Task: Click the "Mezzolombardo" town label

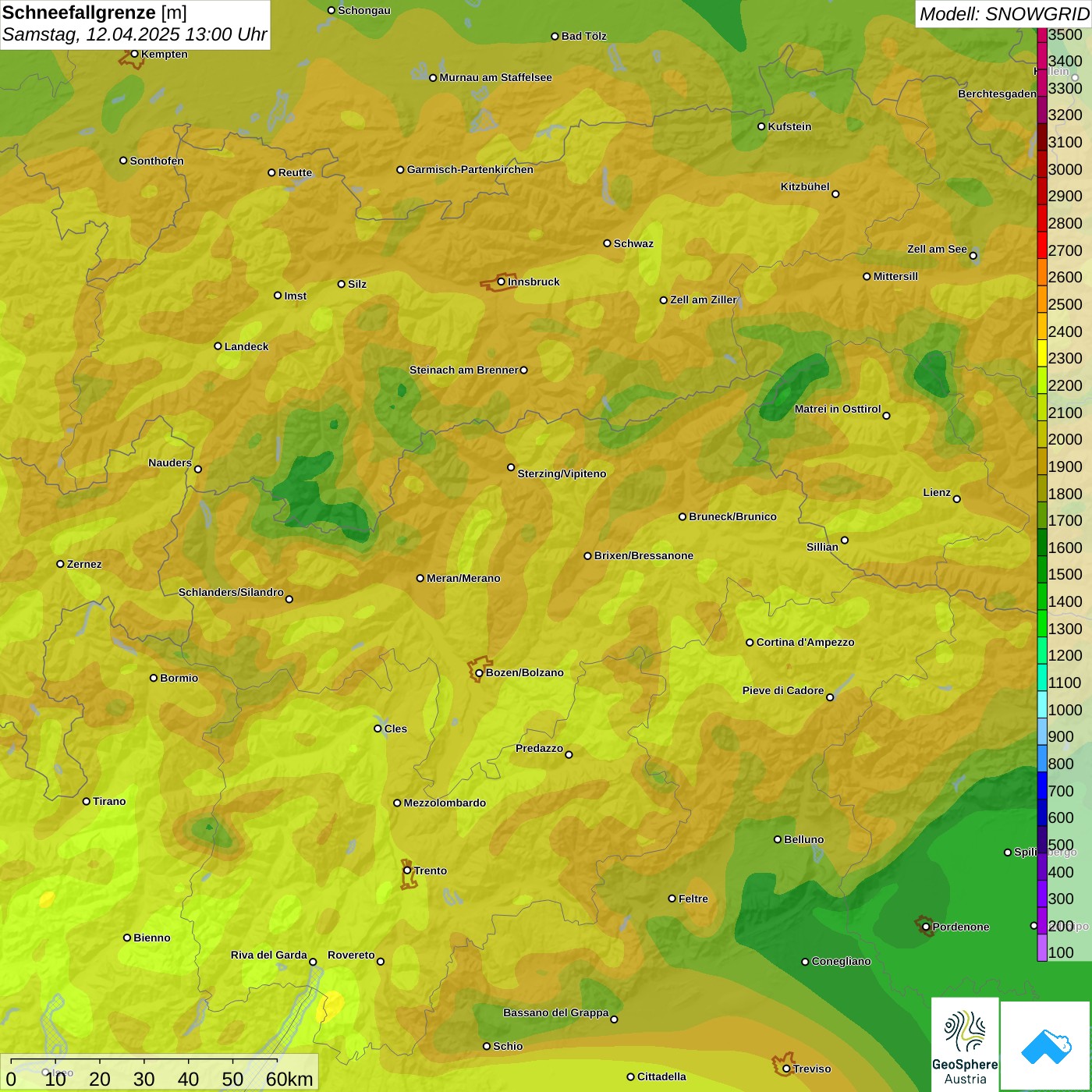Action: [x=445, y=803]
